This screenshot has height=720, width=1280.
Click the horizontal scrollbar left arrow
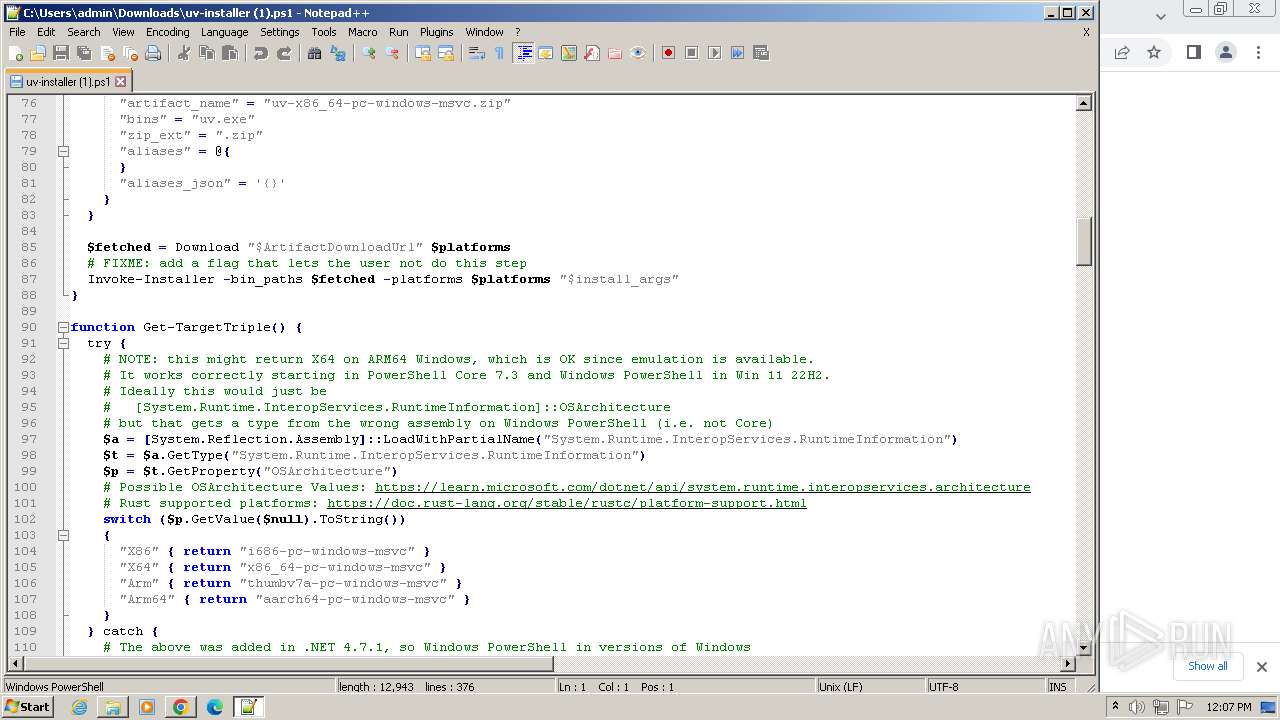point(15,663)
